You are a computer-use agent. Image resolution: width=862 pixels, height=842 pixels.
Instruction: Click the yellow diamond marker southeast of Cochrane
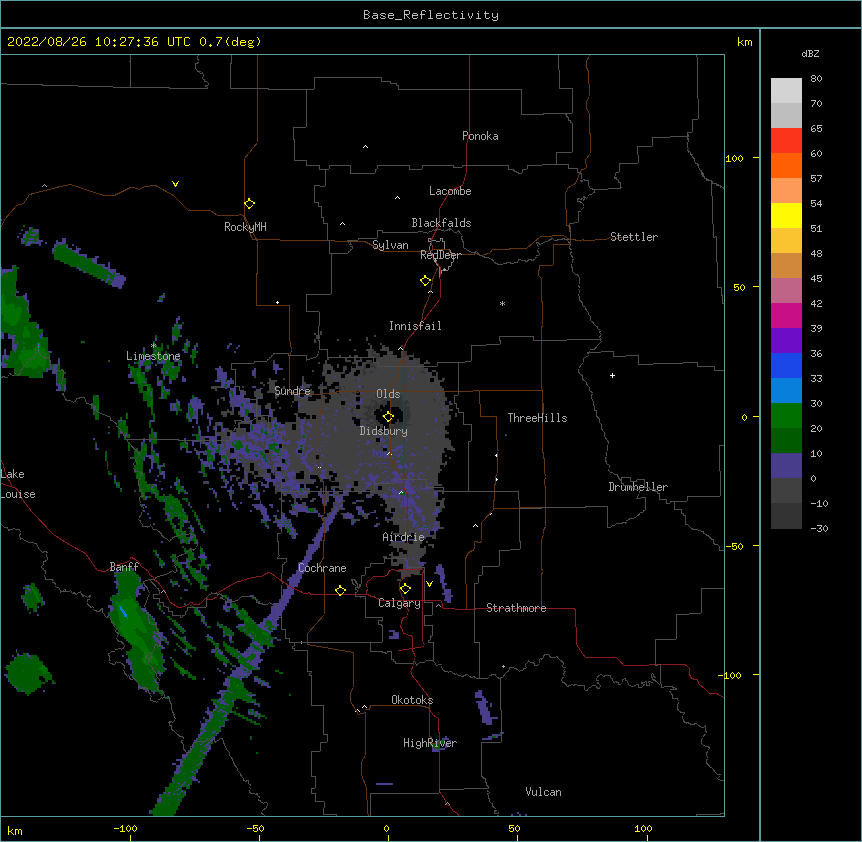(340, 590)
